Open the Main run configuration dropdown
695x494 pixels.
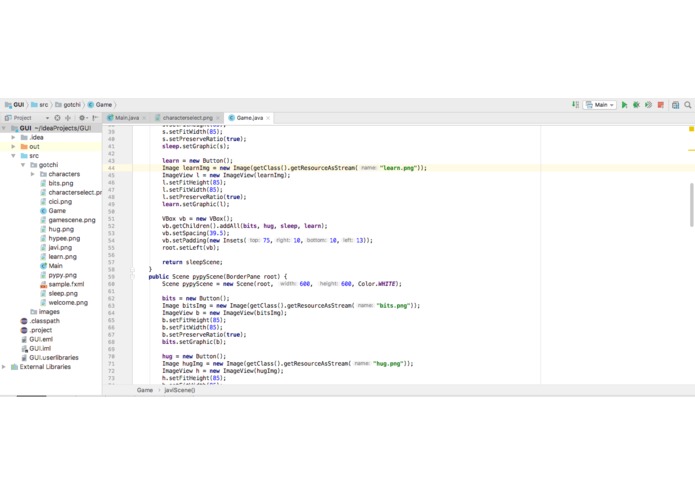tap(599, 105)
